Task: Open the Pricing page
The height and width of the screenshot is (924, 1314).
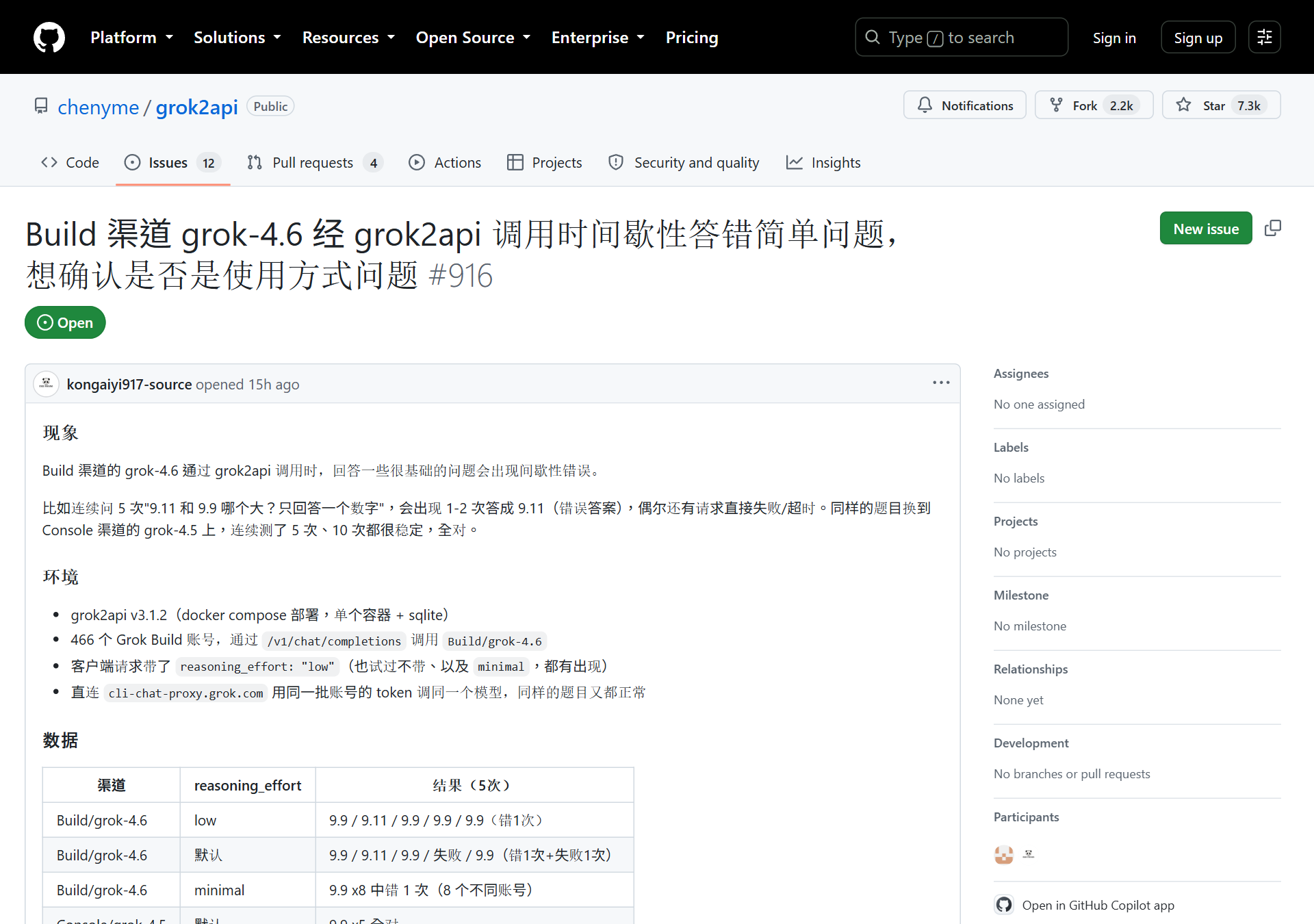Action: tap(692, 37)
